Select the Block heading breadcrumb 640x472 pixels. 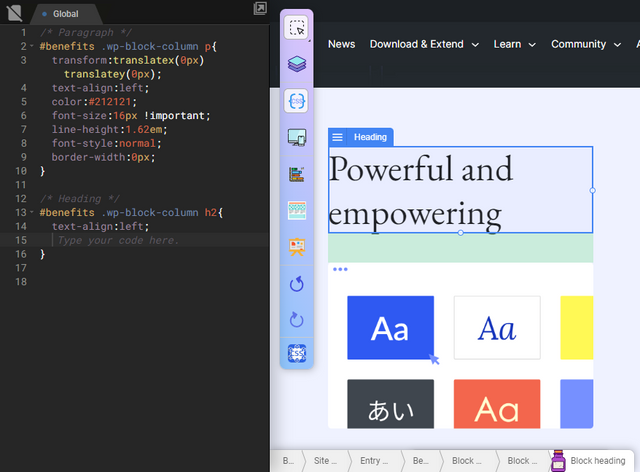point(596,461)
